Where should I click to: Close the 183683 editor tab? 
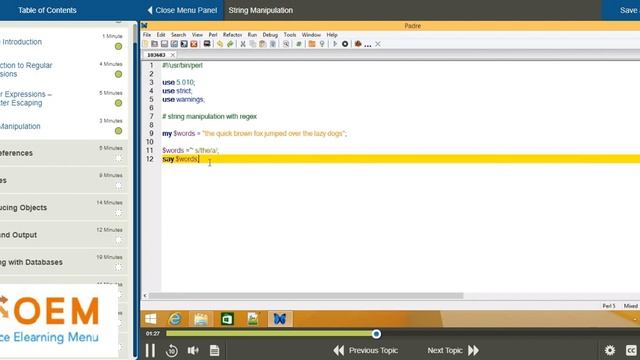[173, 55]
